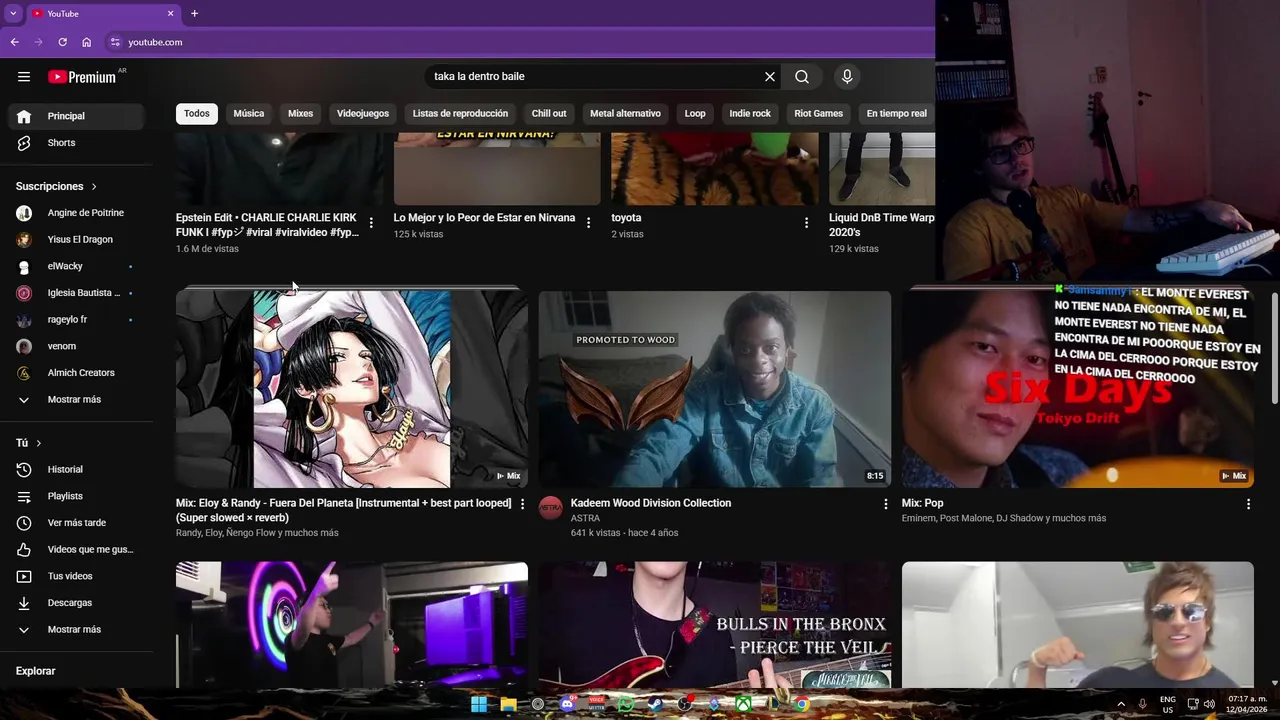Reload the page with the refresh icon
Image resolution: width=1280 pixels, height=720 pixels.
pyautogui.click(x=63, y=42)
